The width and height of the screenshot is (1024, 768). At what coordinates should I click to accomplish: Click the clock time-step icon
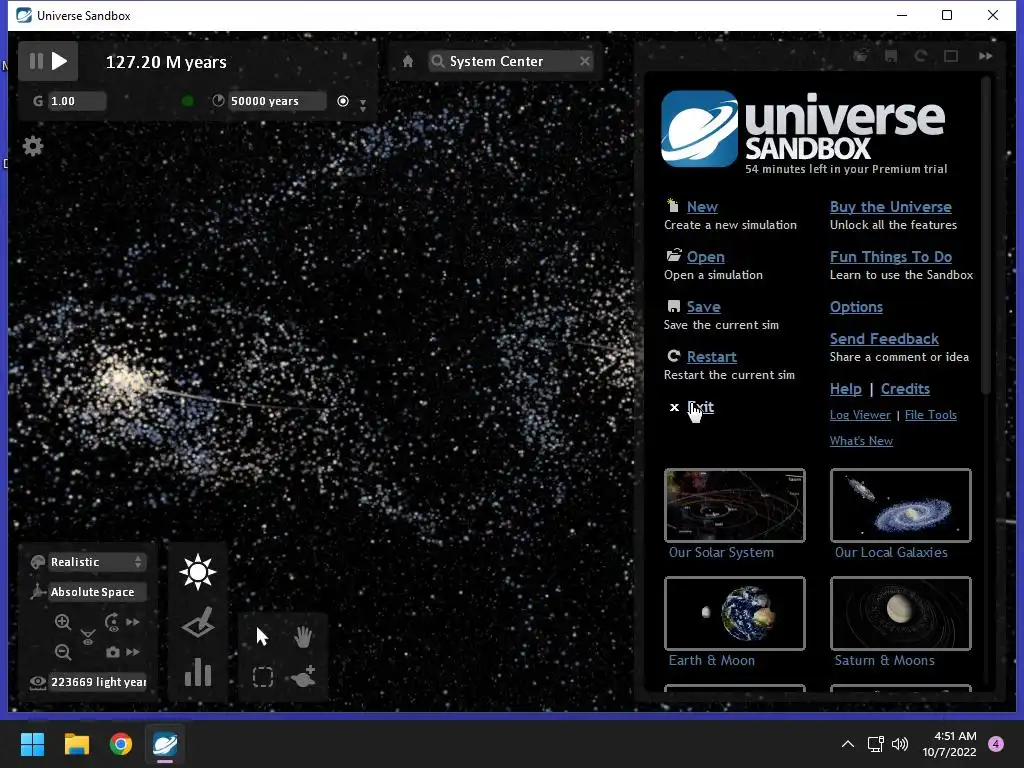(219, 101)
